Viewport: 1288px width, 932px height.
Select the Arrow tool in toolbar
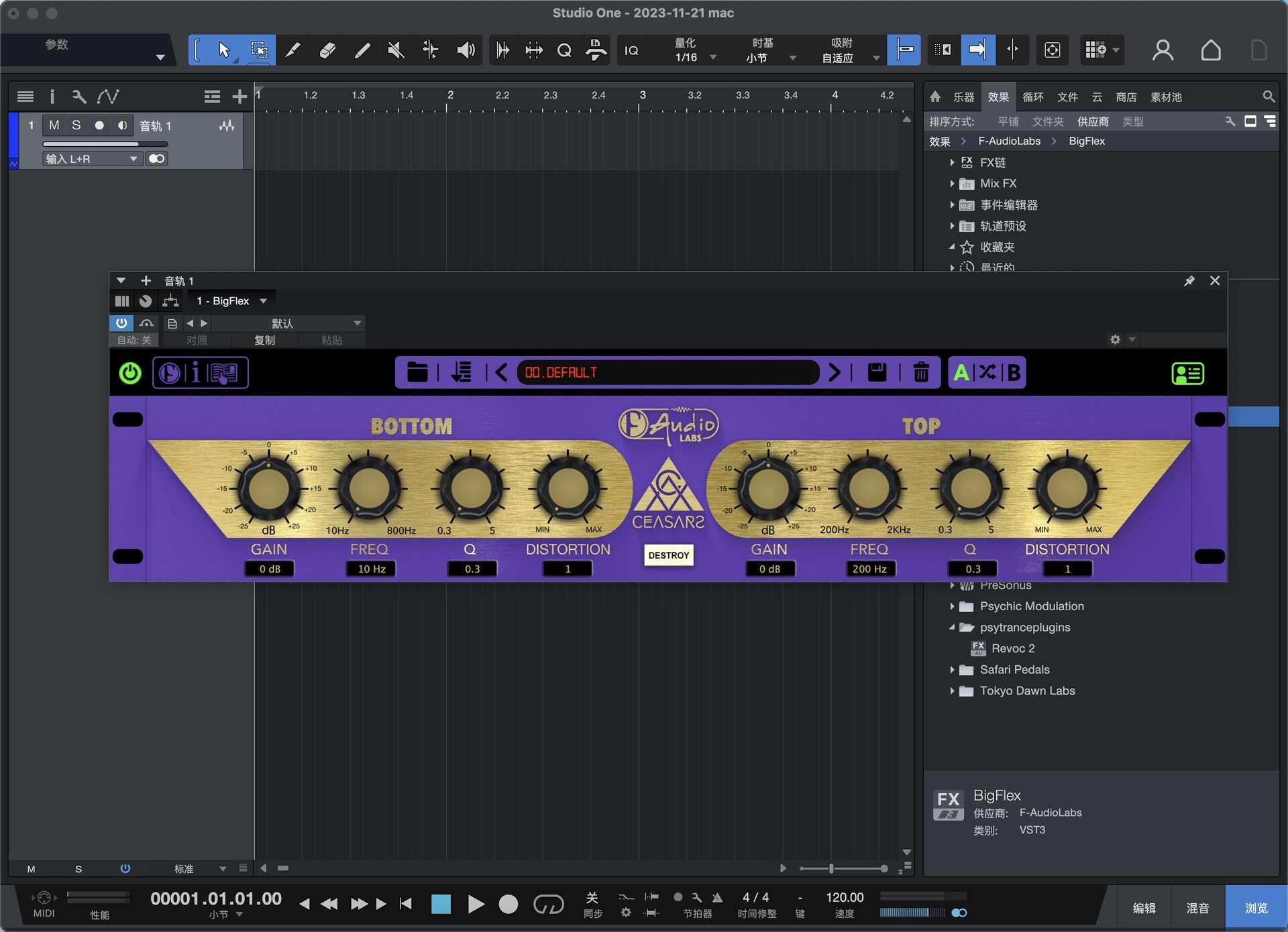click(224, 50)
